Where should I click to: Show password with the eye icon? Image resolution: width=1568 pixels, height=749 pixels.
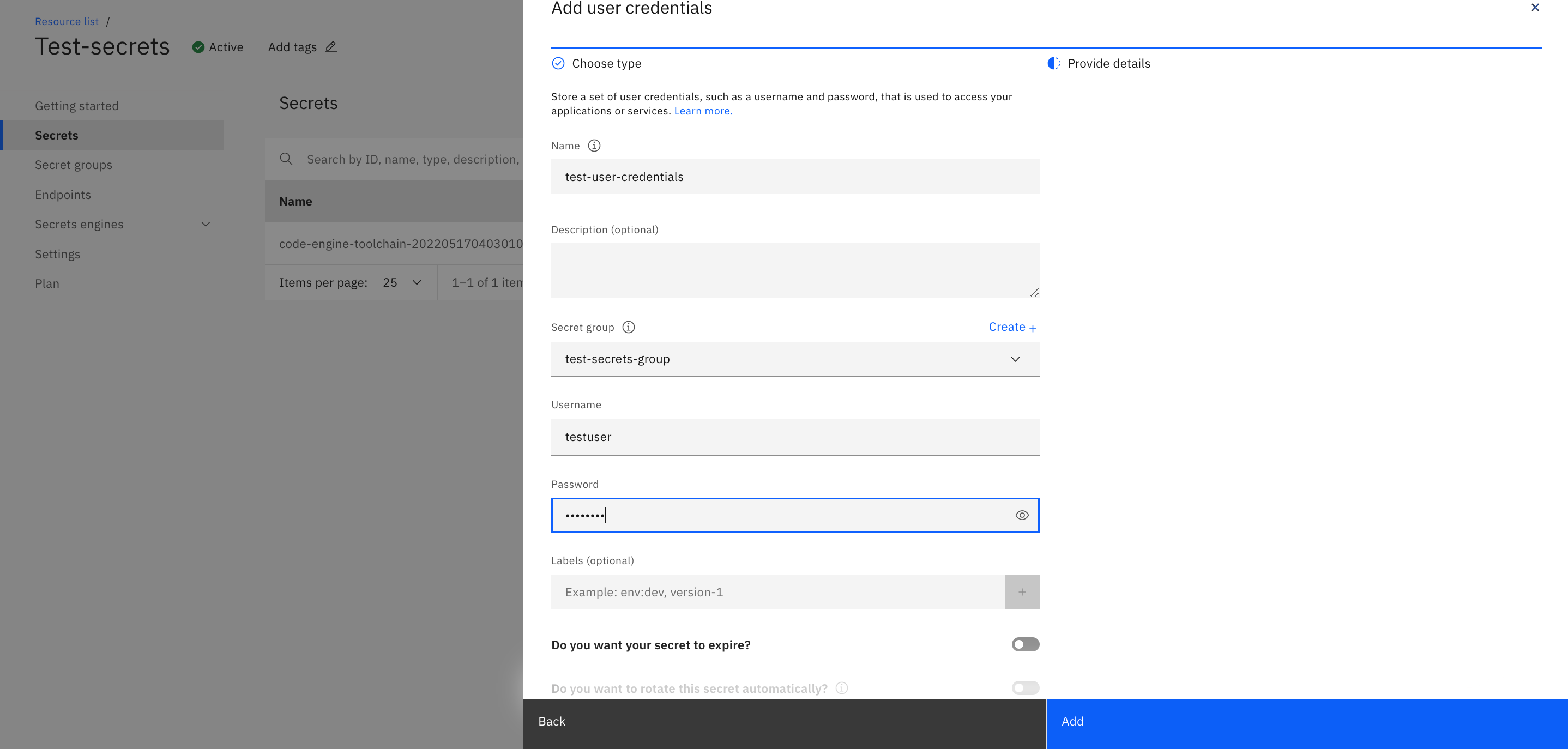click(1021, 515)
